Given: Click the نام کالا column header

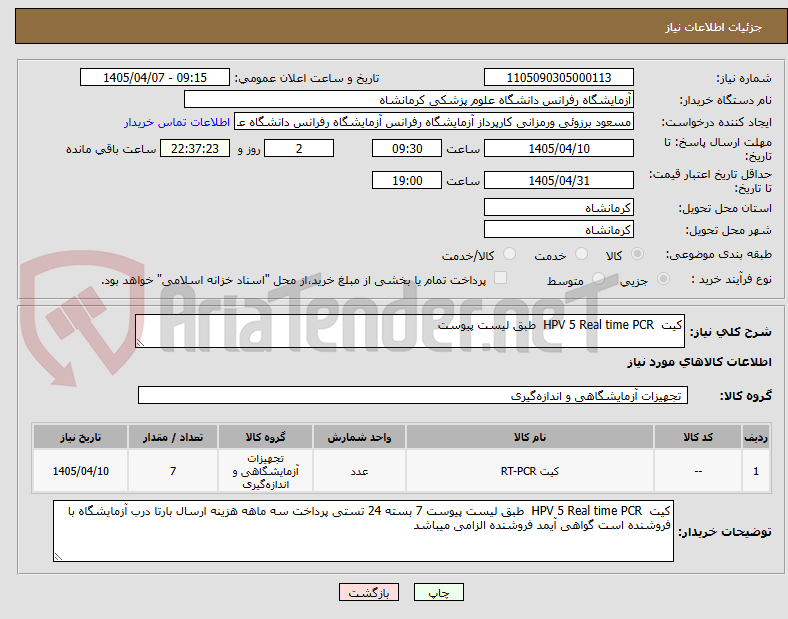Looking at the screenshot, I should pos(530,437).
